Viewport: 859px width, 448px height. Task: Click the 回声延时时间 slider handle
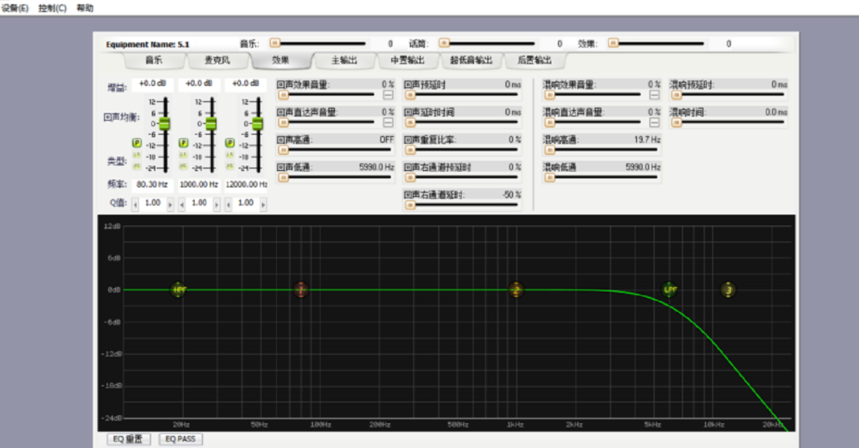point(410,122)
